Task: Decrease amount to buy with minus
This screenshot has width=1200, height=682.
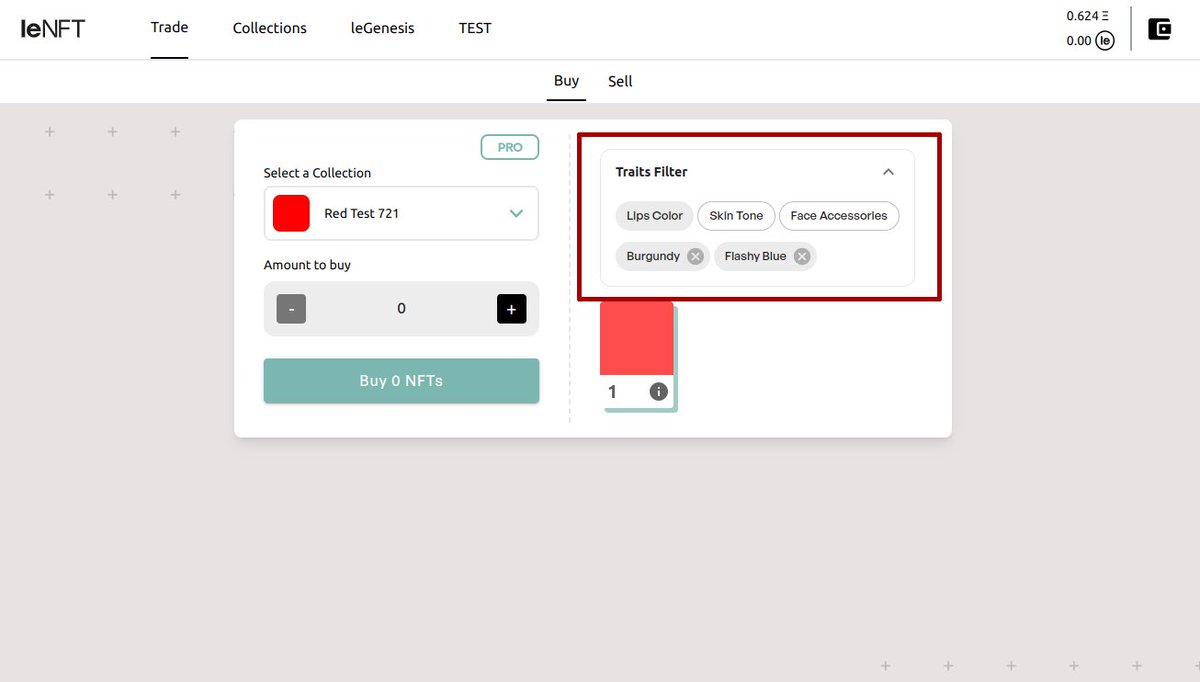Action: [x=291, y=309]
